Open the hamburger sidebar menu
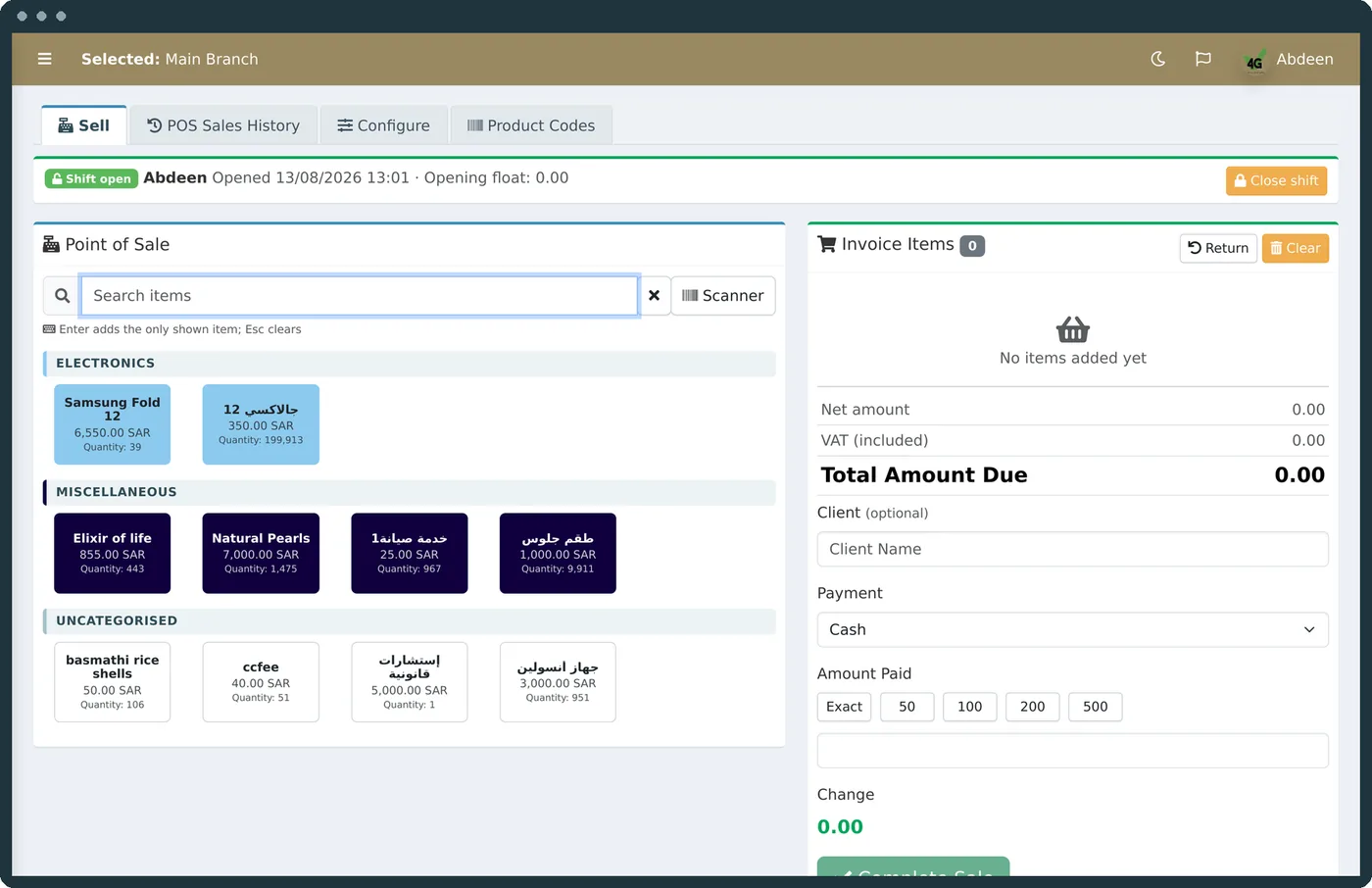Screen dimensions: 1372x888 click(x=44, y=59)
